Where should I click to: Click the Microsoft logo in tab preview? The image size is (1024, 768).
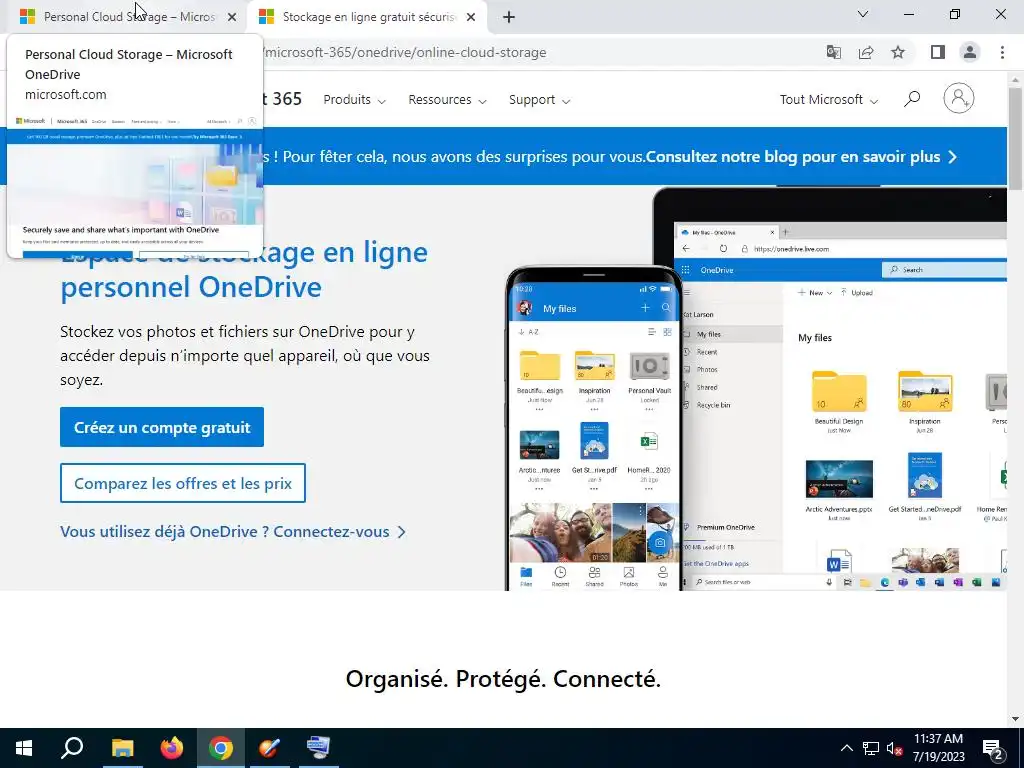pos(30,121)
